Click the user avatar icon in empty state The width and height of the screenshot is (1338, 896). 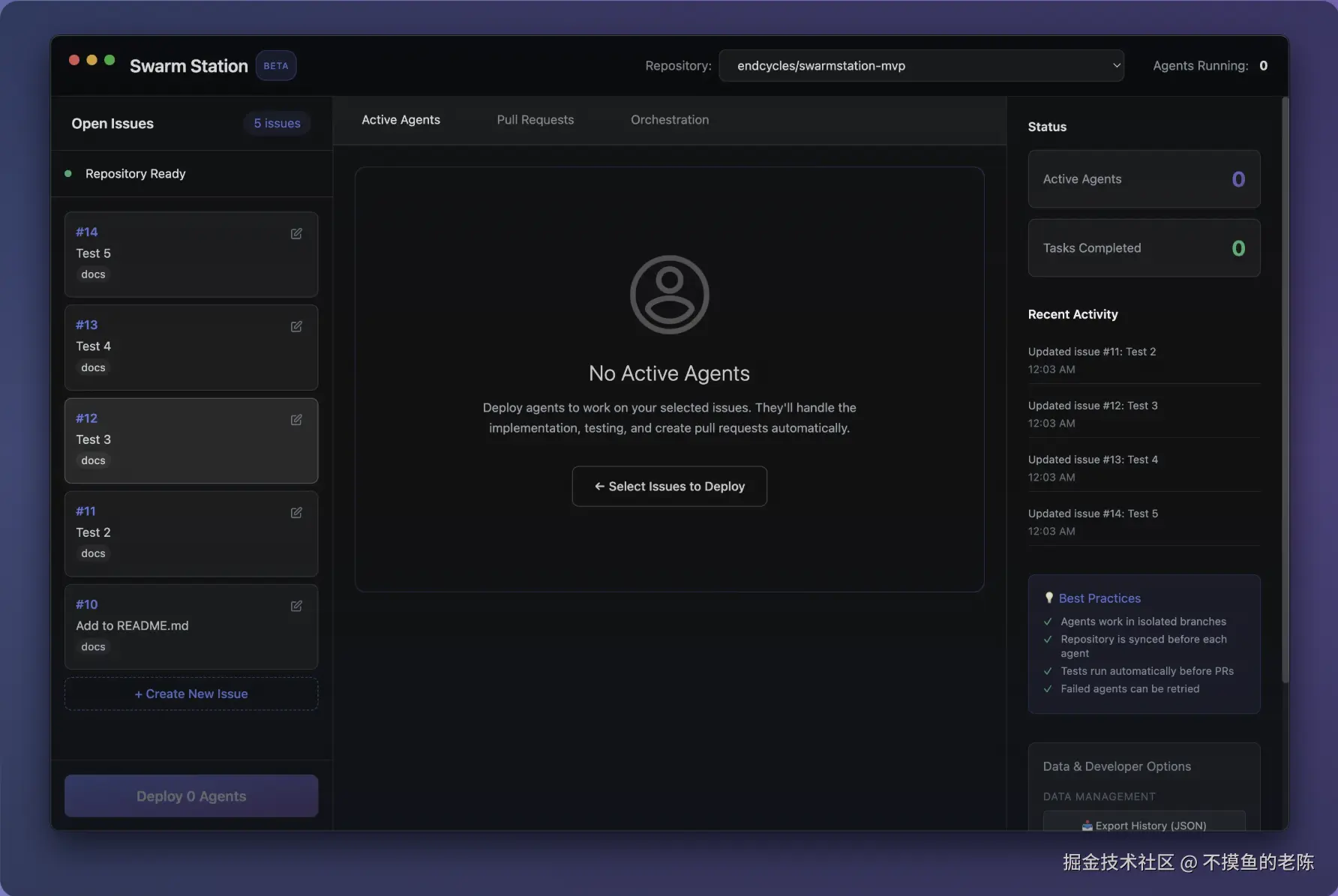click(669, 295)
